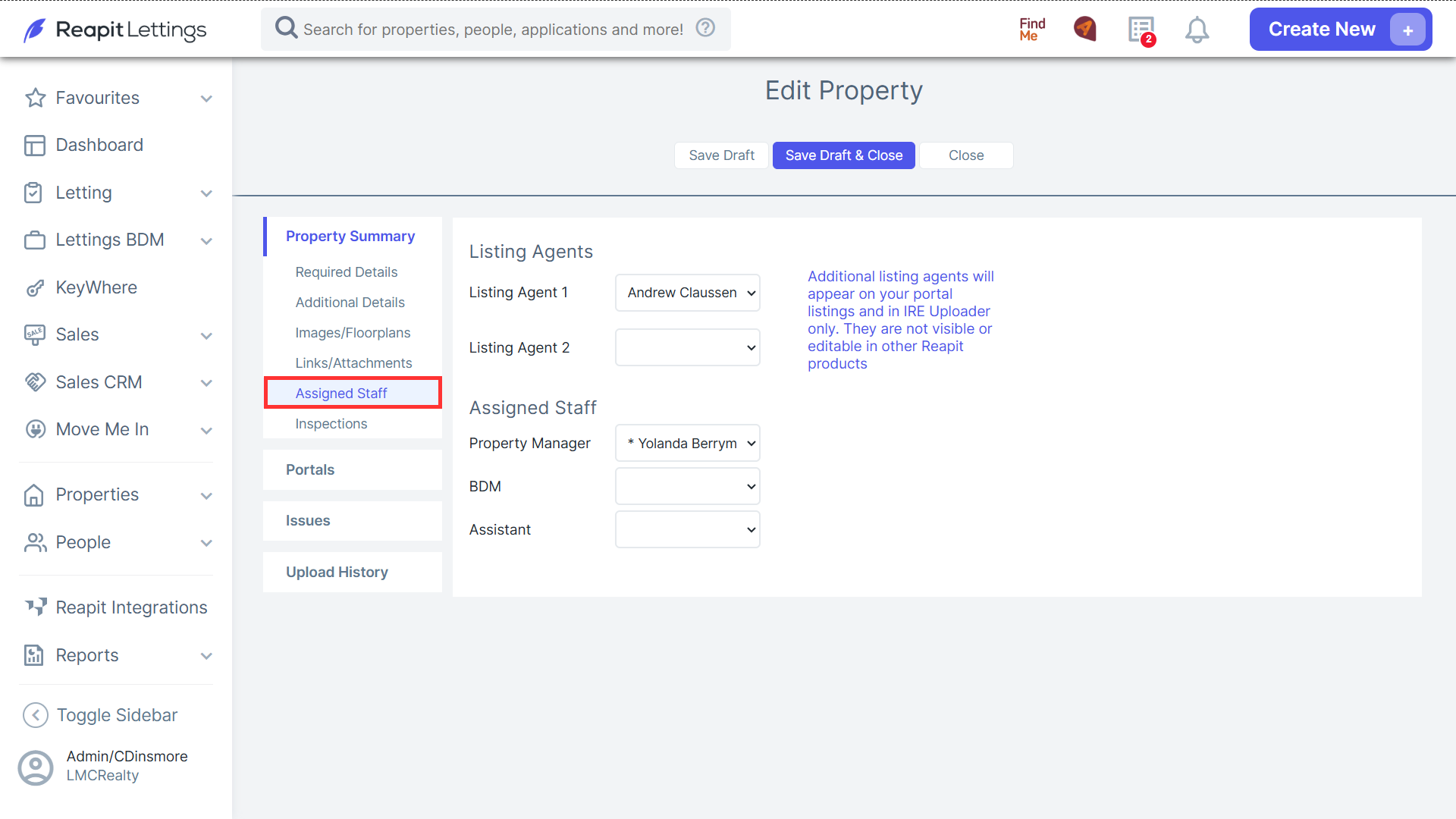
Task: Expand the Properties menu chevron
Action: [x=206, y=496]
